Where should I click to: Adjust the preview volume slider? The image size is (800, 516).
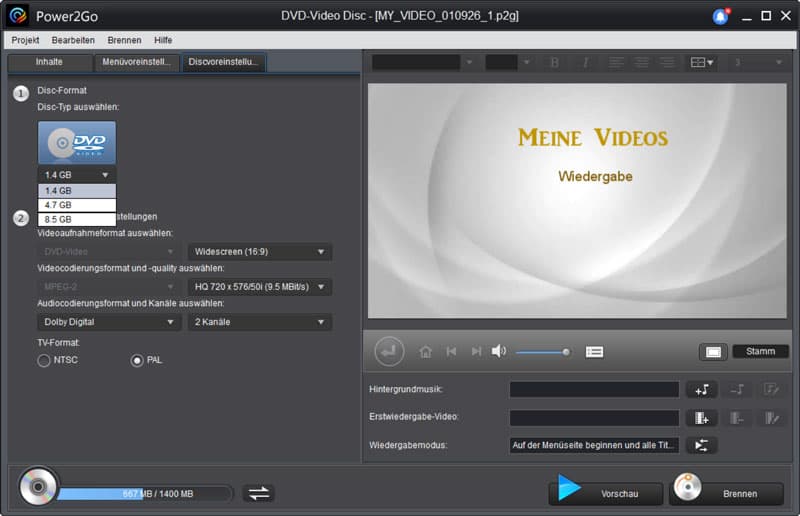click(543, 352)
